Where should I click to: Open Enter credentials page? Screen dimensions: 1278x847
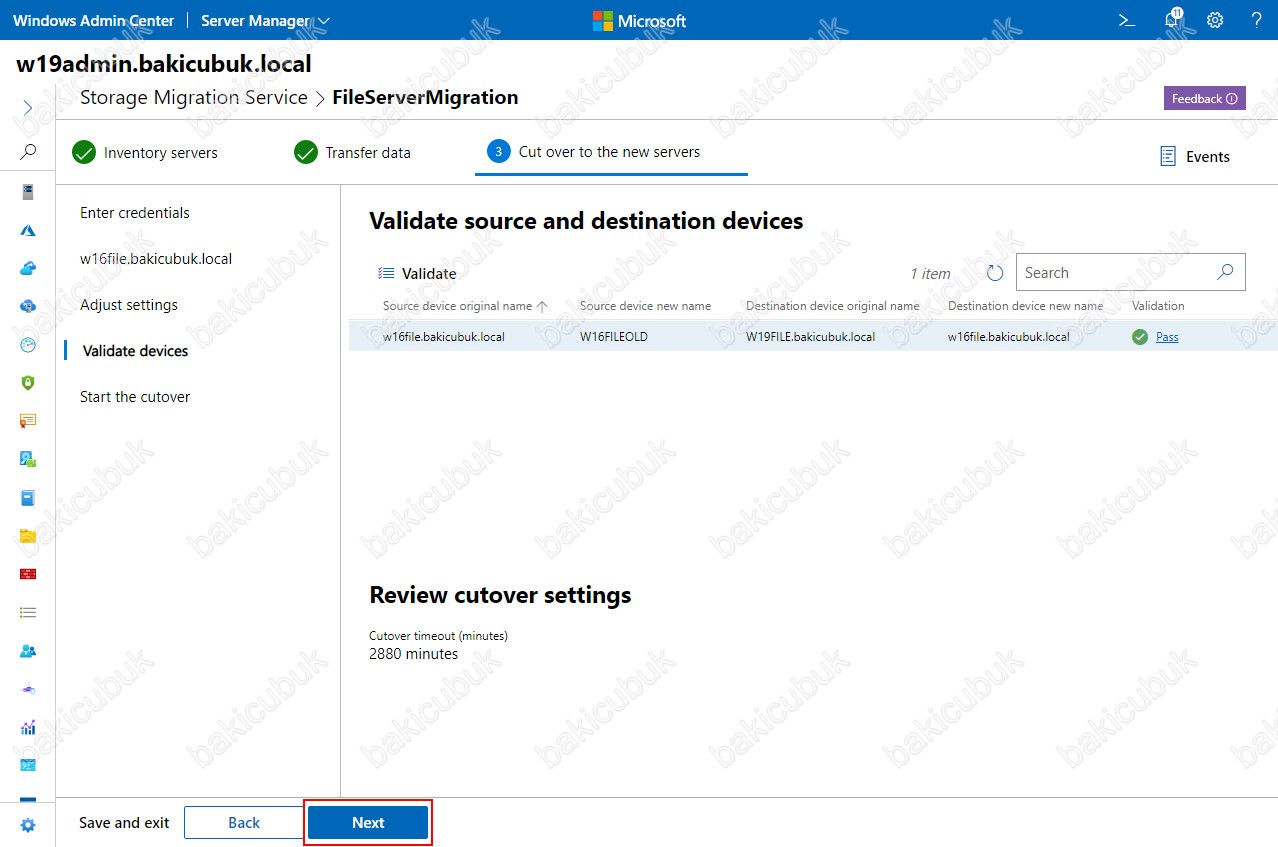click(x=135, y=213)
